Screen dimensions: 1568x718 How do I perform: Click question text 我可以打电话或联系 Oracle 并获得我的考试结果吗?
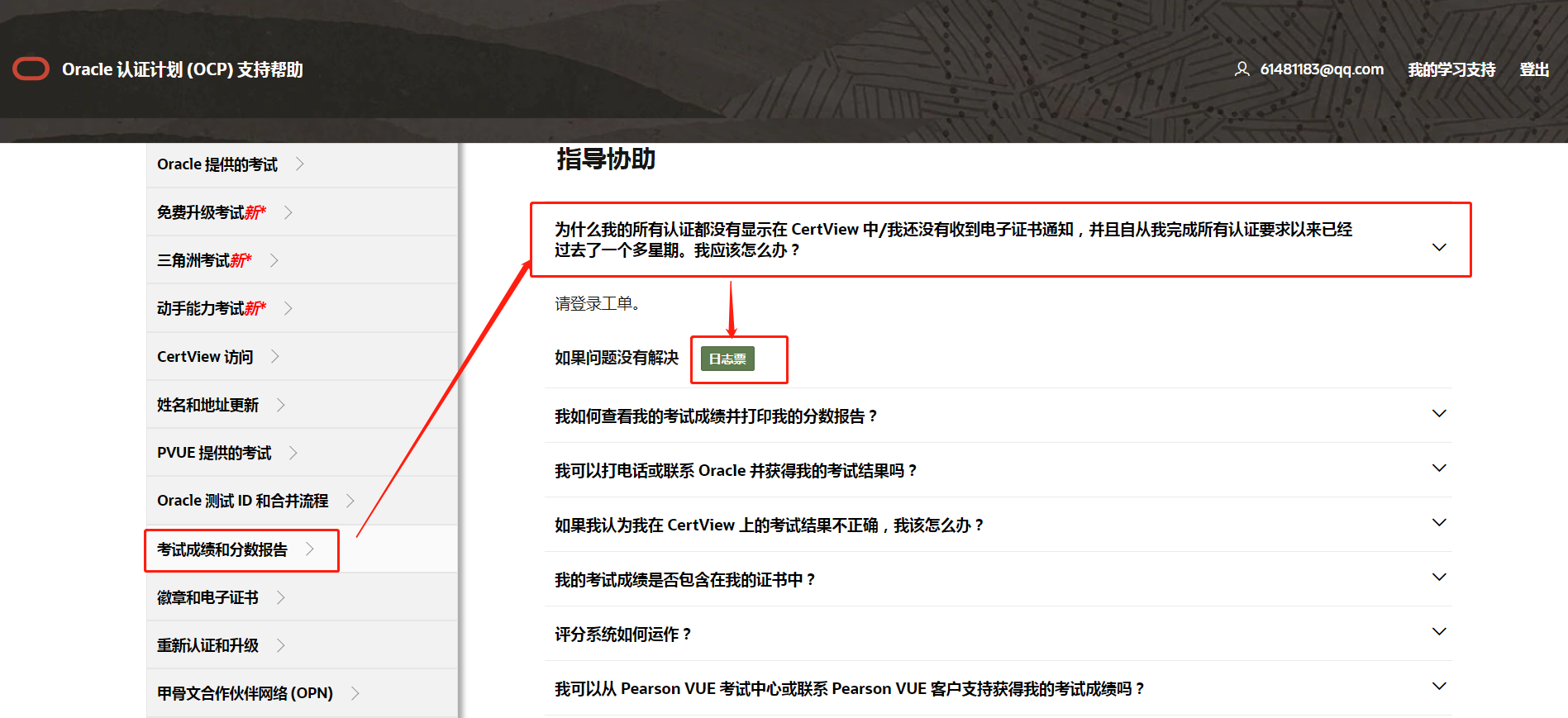(736, 471)
